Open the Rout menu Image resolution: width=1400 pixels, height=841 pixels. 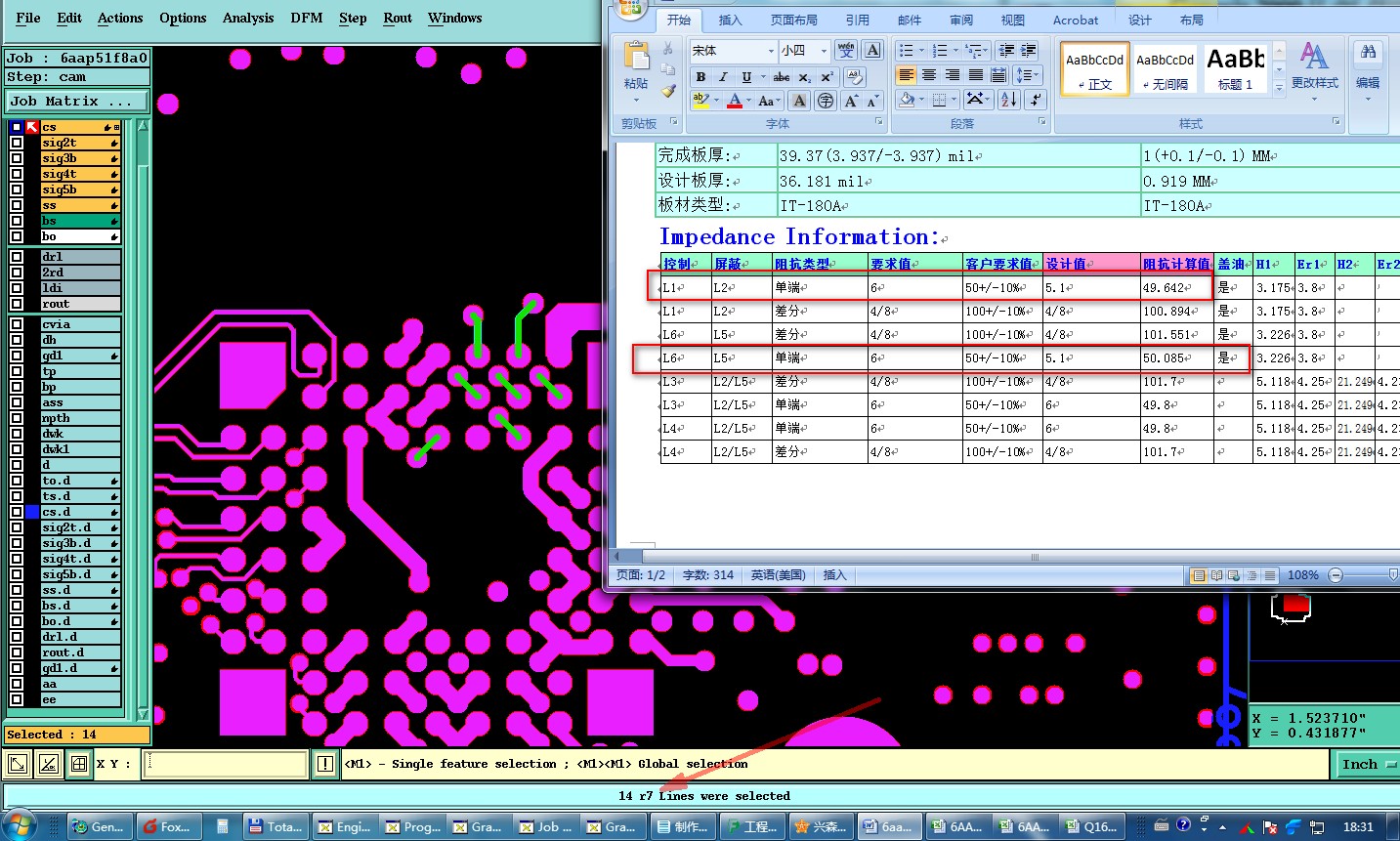point(398,18)
